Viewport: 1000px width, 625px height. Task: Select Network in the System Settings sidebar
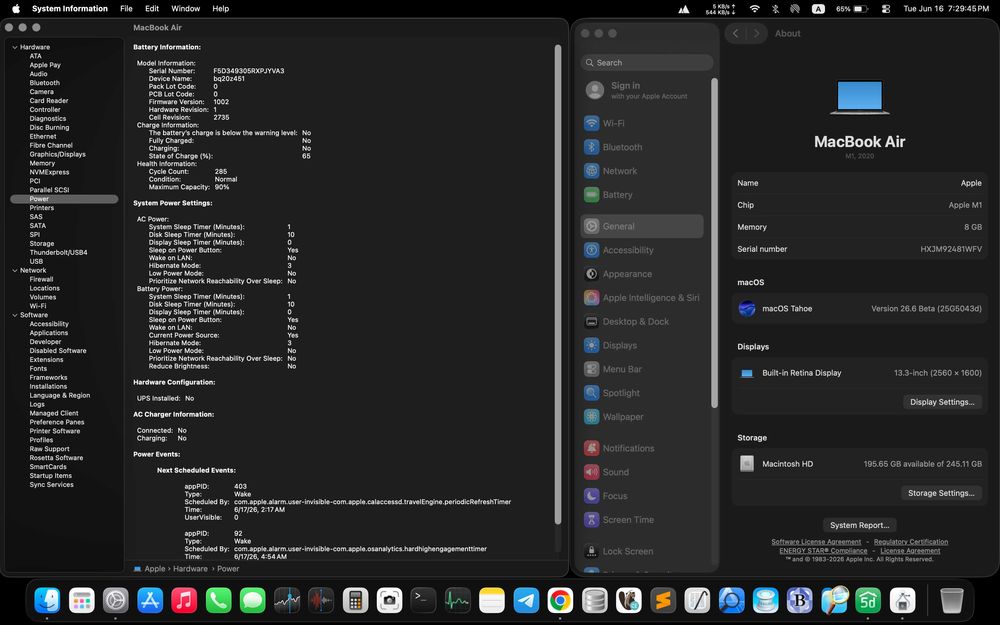(x=642, y=171)
